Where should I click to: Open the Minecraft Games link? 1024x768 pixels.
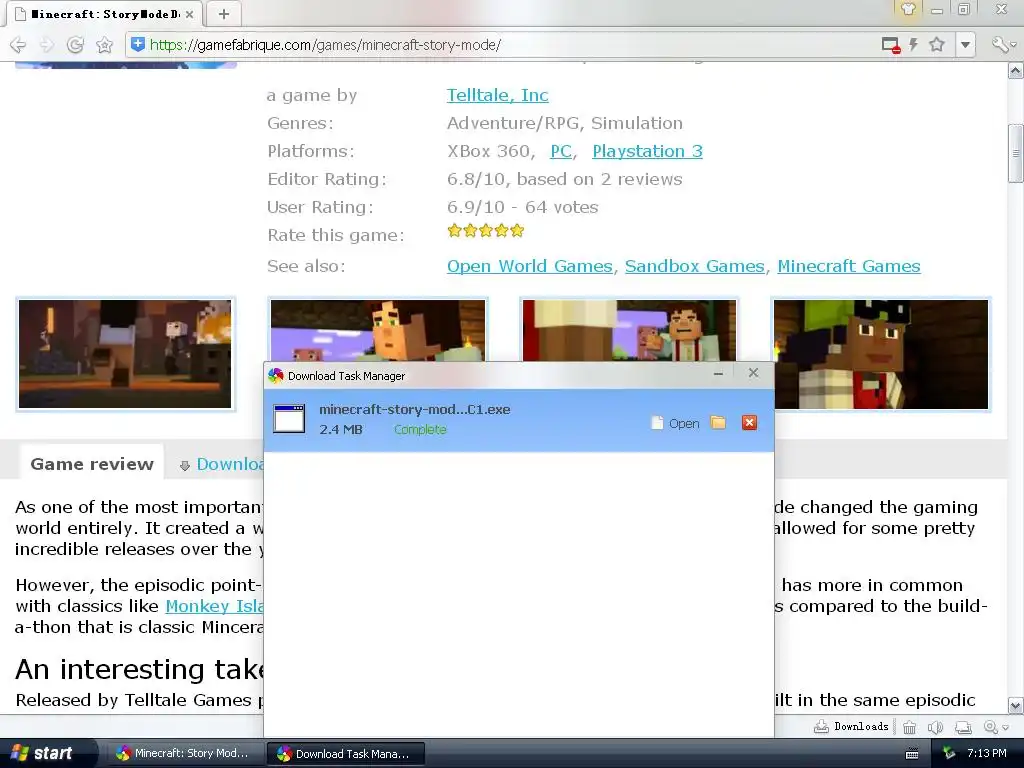click(848, 266)
